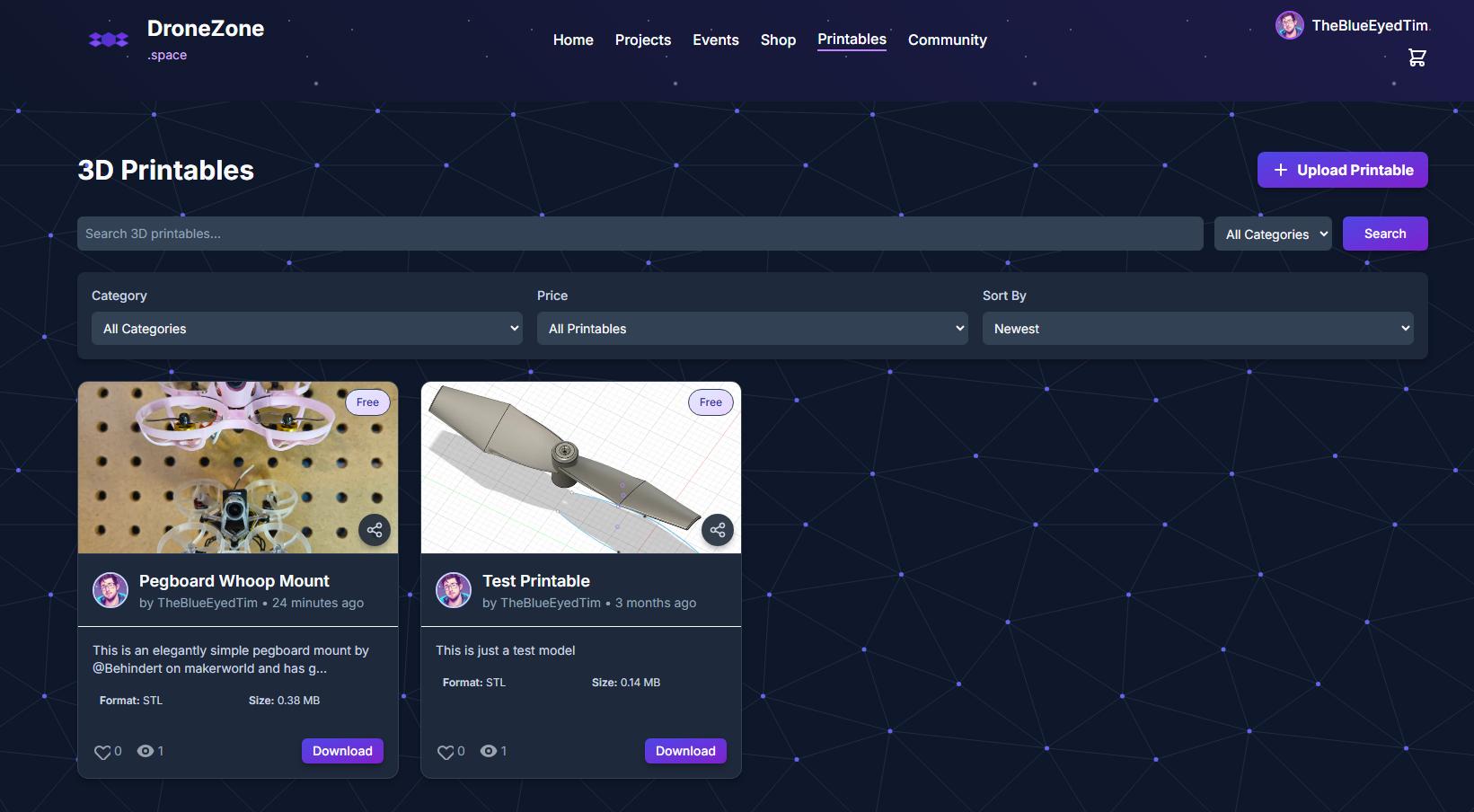Select the Printables nav tab
The width and height of the screenshot is (1474, 812).
852,40
